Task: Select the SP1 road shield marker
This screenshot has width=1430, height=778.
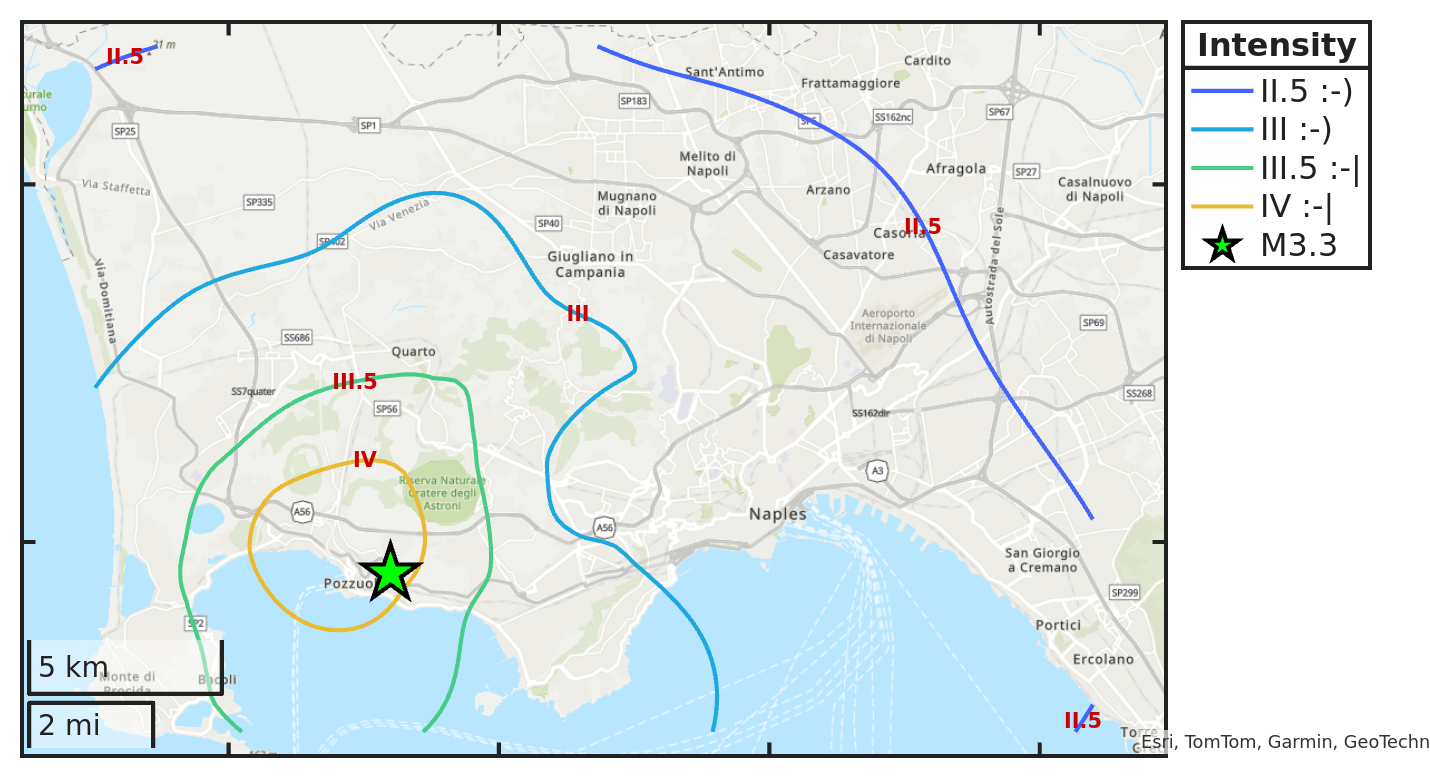Action: click(x=369, y=125)
